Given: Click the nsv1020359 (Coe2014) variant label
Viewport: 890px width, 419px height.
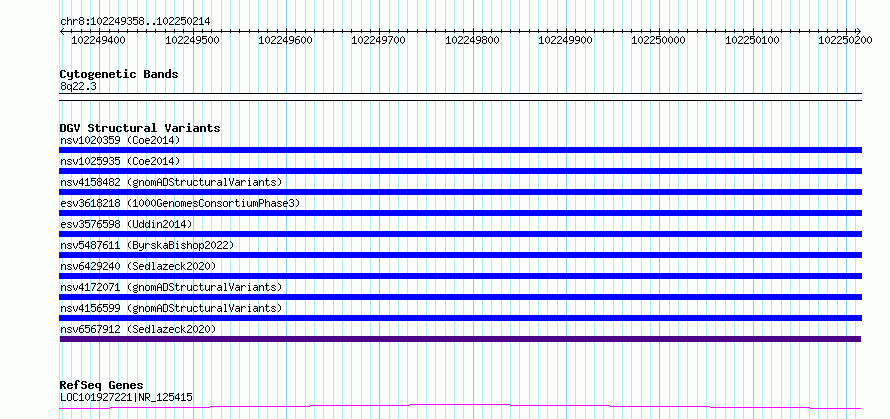Looking at the screenshot, I should tap(120, 140).
